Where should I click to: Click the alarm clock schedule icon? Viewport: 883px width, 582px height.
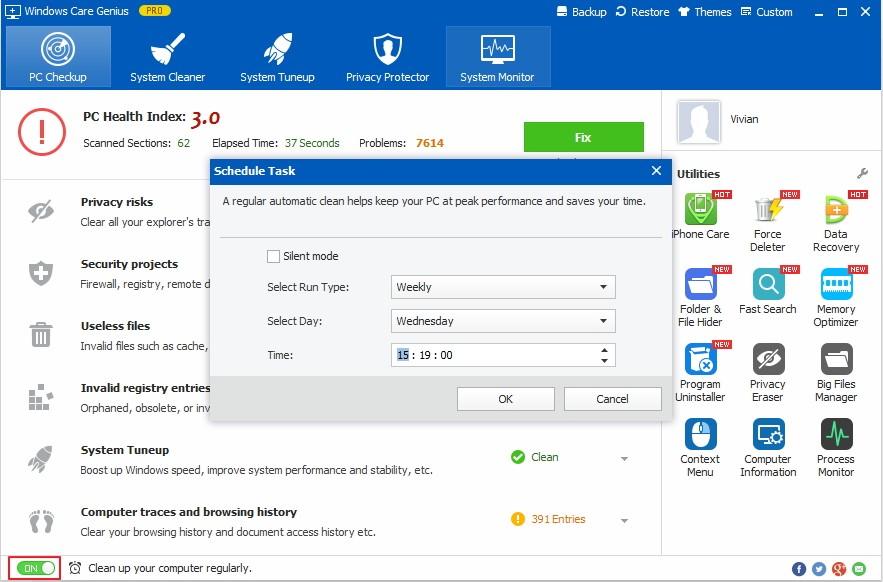click(x=75, y=568)
